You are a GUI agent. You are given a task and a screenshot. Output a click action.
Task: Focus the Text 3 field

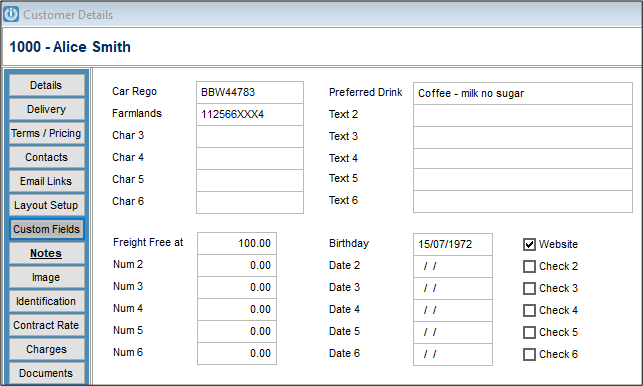pos(523,137)
